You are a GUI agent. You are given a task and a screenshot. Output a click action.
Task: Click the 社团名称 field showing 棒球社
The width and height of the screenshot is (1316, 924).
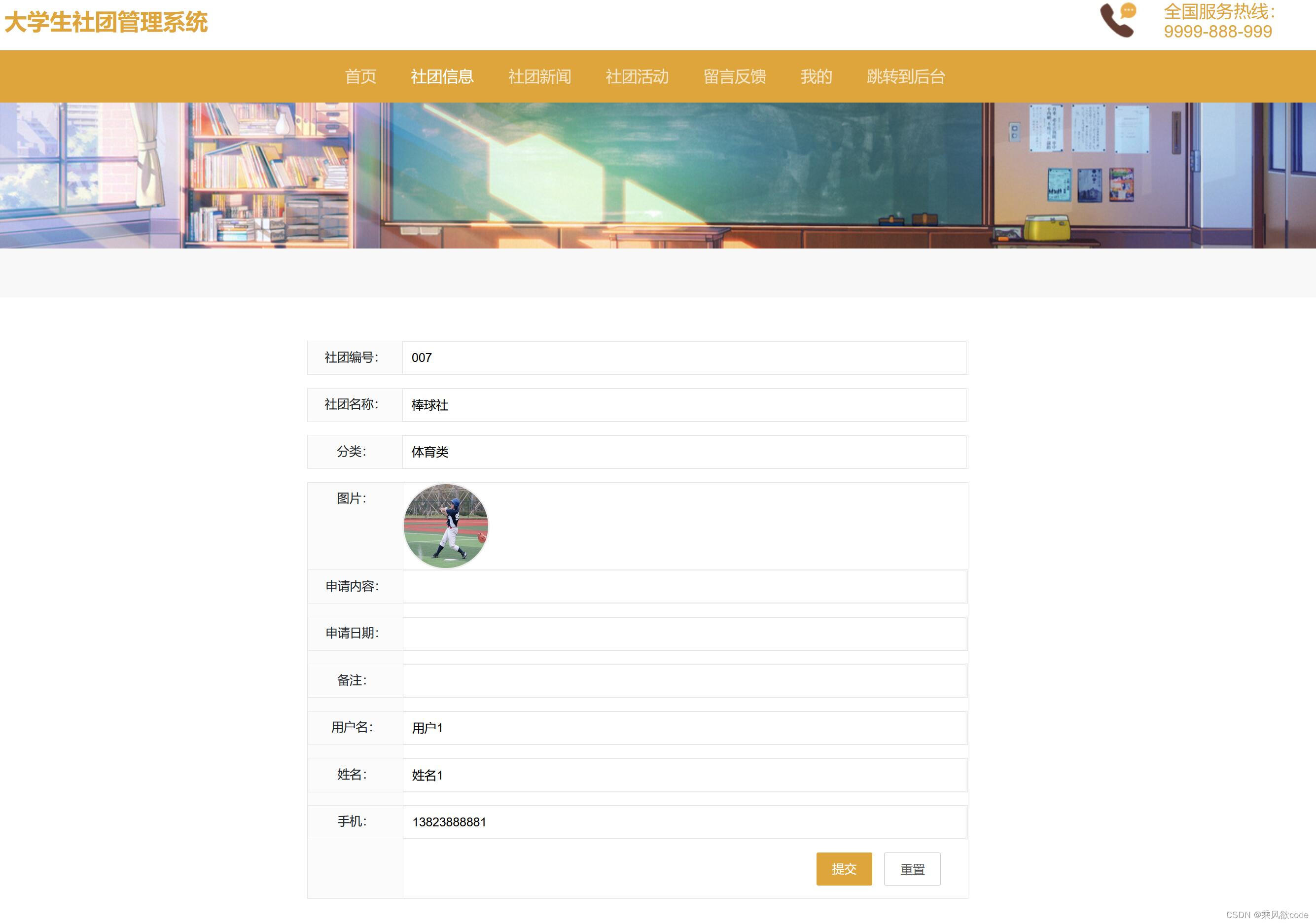(684, 405)
